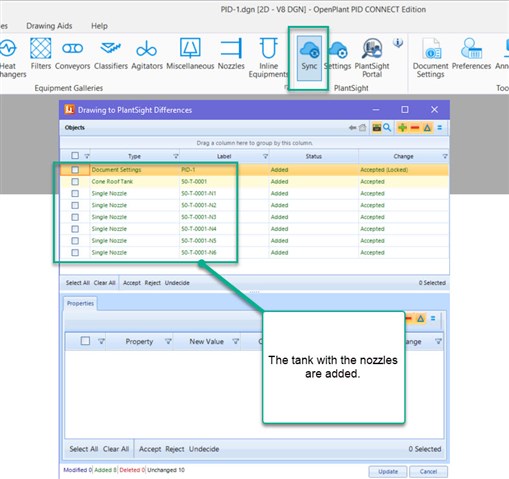Click the Status column header
The height and width of the screenshot is (479, 509).
(x=314, y=156)
